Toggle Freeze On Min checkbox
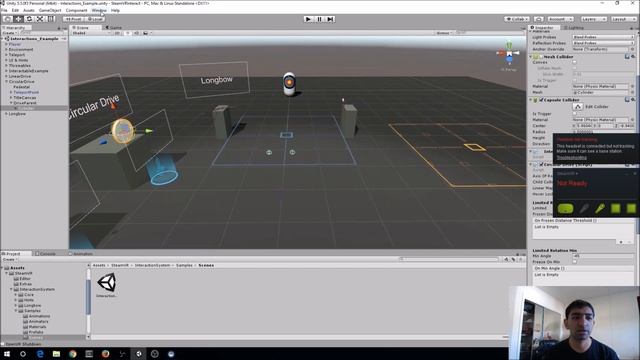 click(575, 262)
